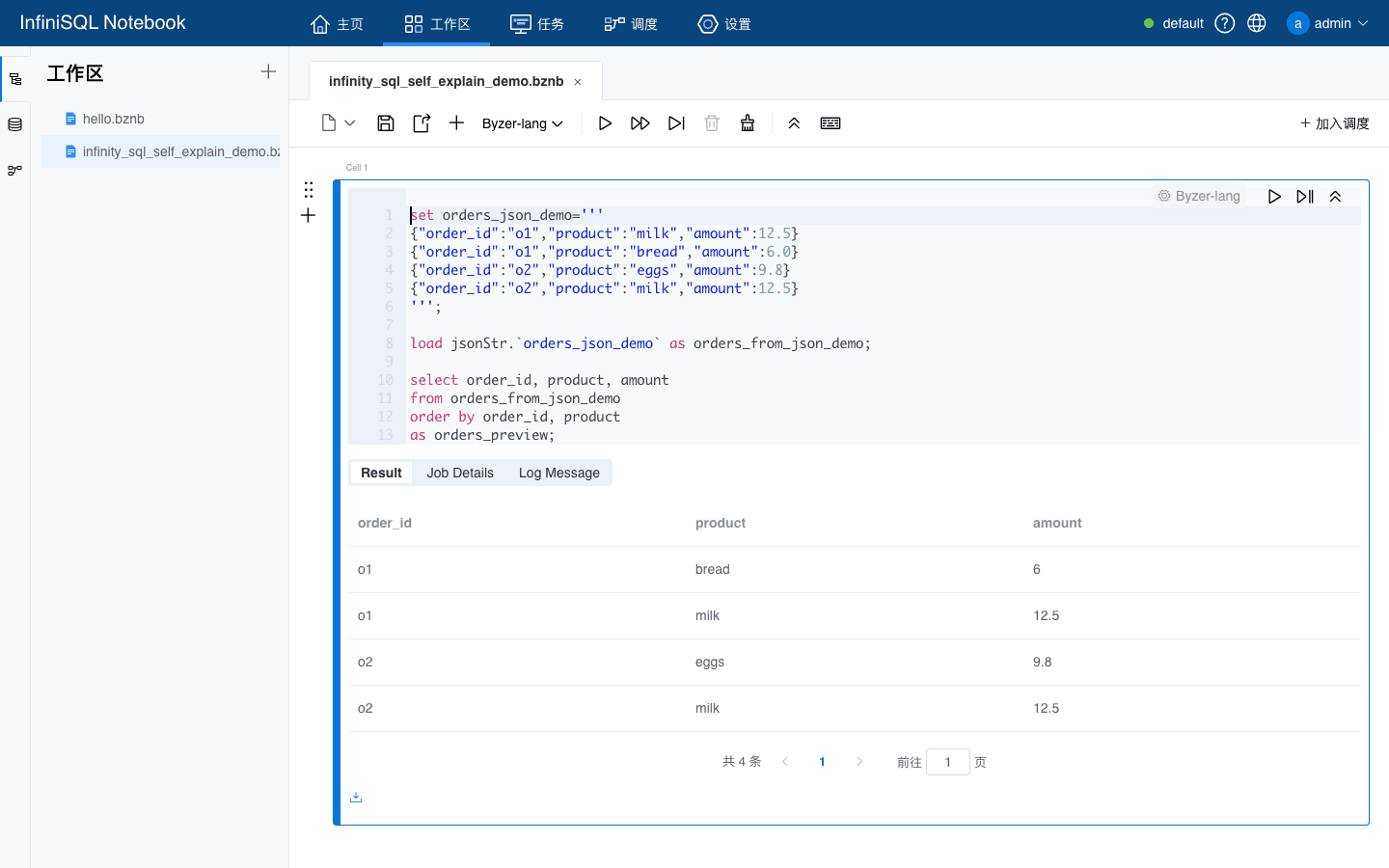This screenshot has width=1389, height=868.
Task: Click the 前往 page number input
Action: point(948,762)
